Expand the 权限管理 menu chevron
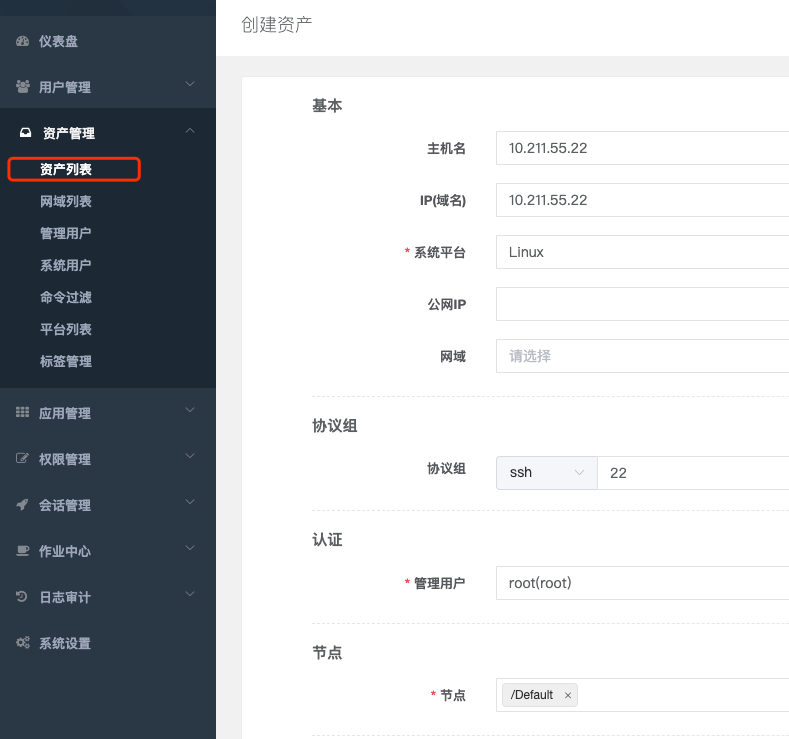Screen dimensions: 789x739 (190, 456)
